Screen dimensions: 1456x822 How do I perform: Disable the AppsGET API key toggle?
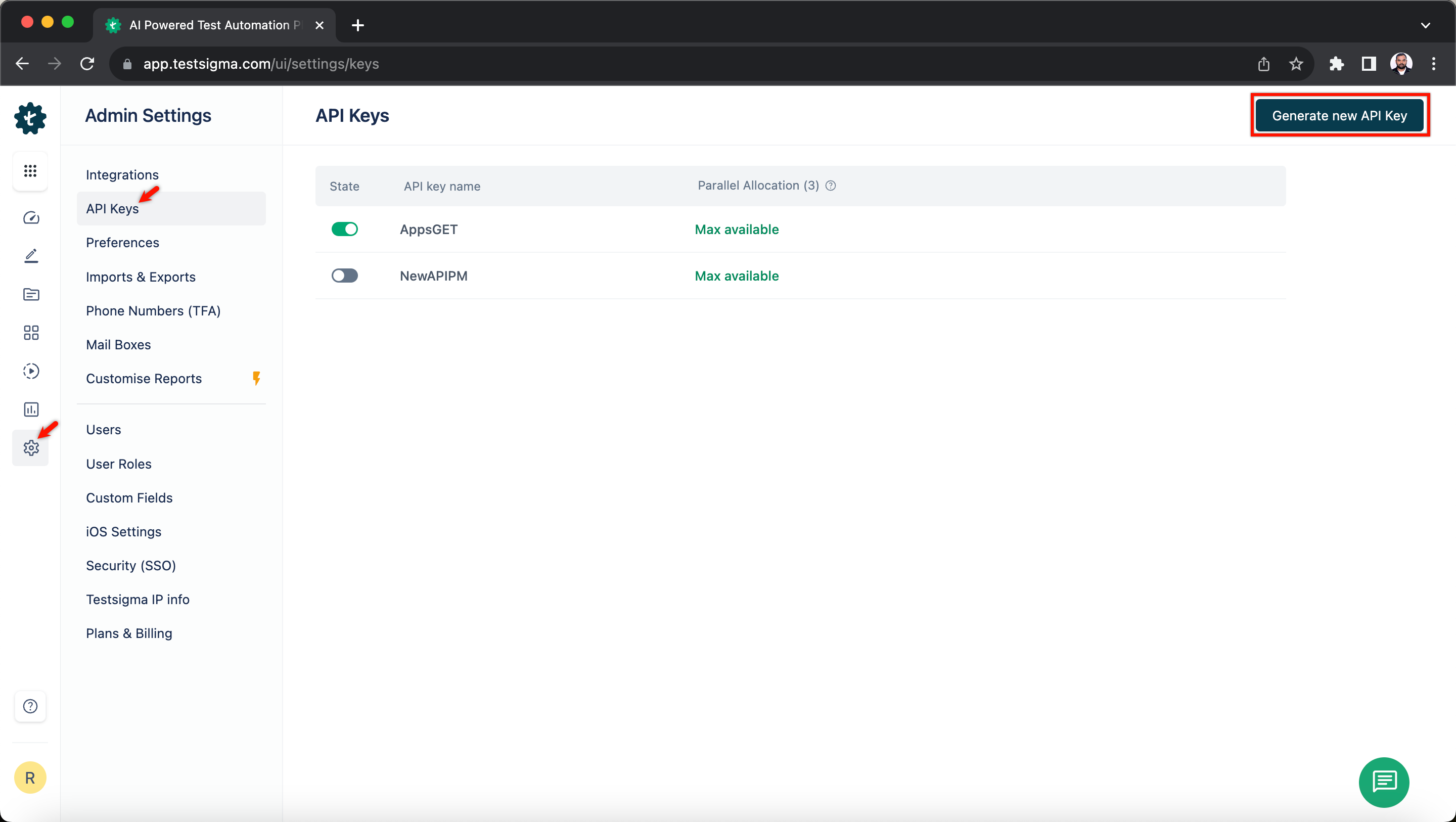[x=345, y=229]
